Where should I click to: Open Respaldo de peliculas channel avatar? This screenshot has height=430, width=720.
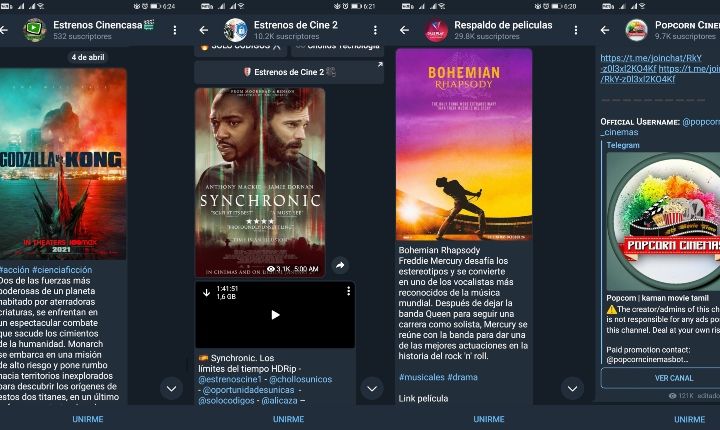(x=437, y=30)
